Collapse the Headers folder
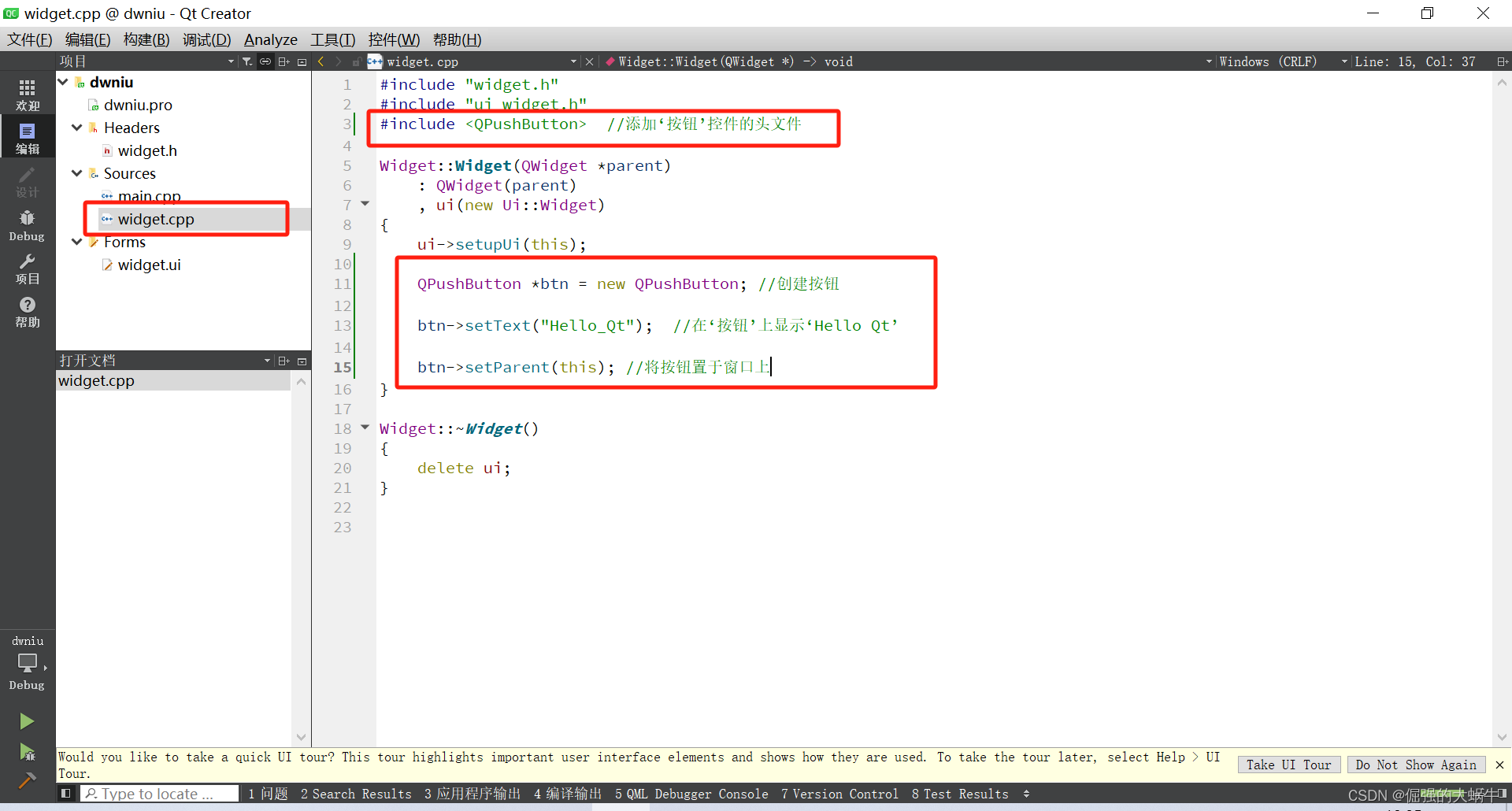 77,128
